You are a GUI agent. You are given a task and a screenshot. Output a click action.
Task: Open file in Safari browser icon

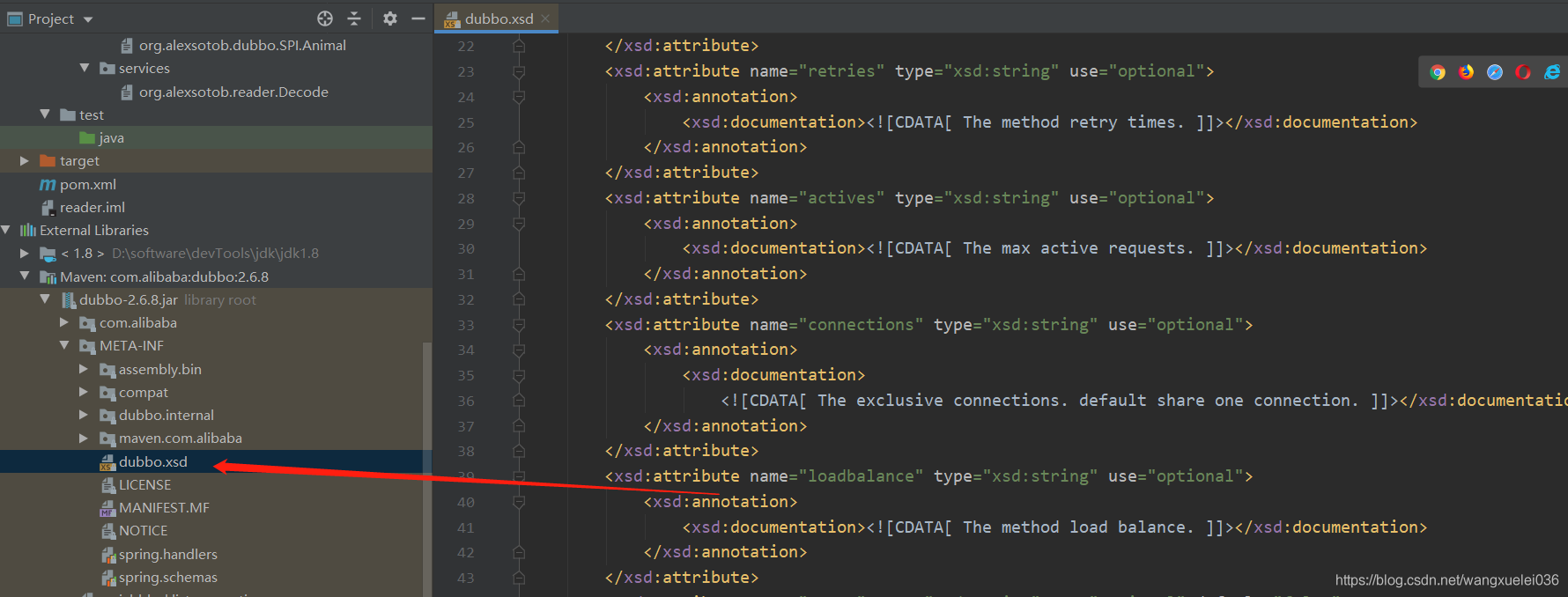pos(1495,72)
